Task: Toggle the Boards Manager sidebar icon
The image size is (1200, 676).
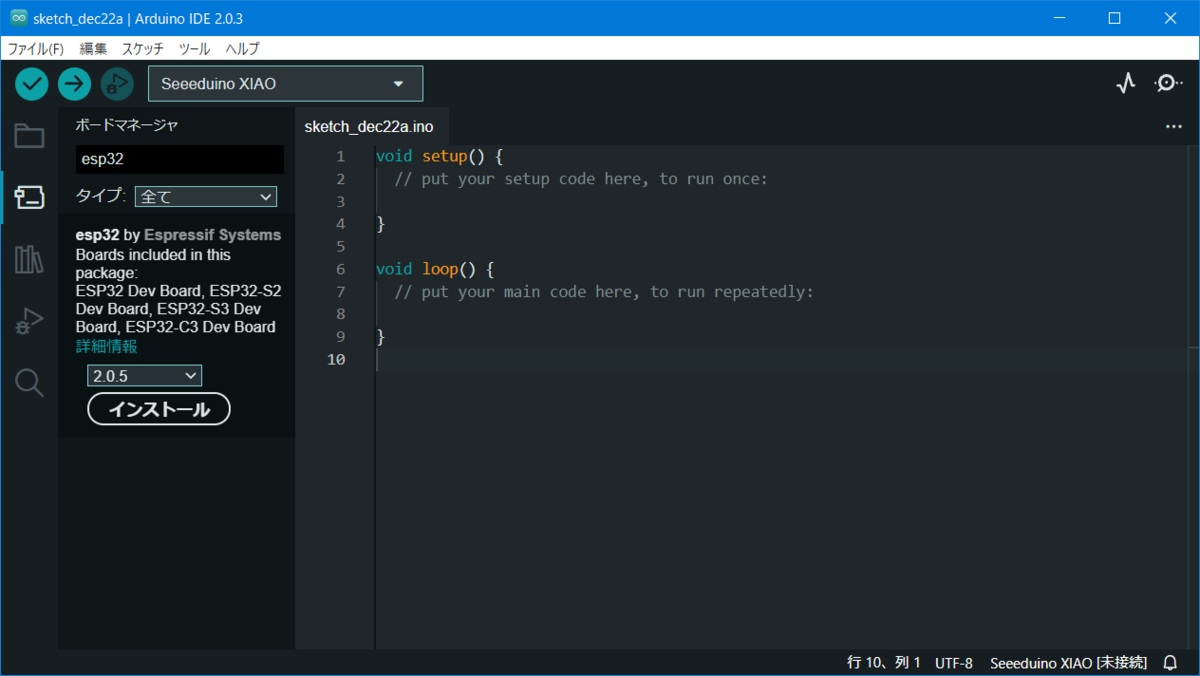Action: tap(29, 197)
